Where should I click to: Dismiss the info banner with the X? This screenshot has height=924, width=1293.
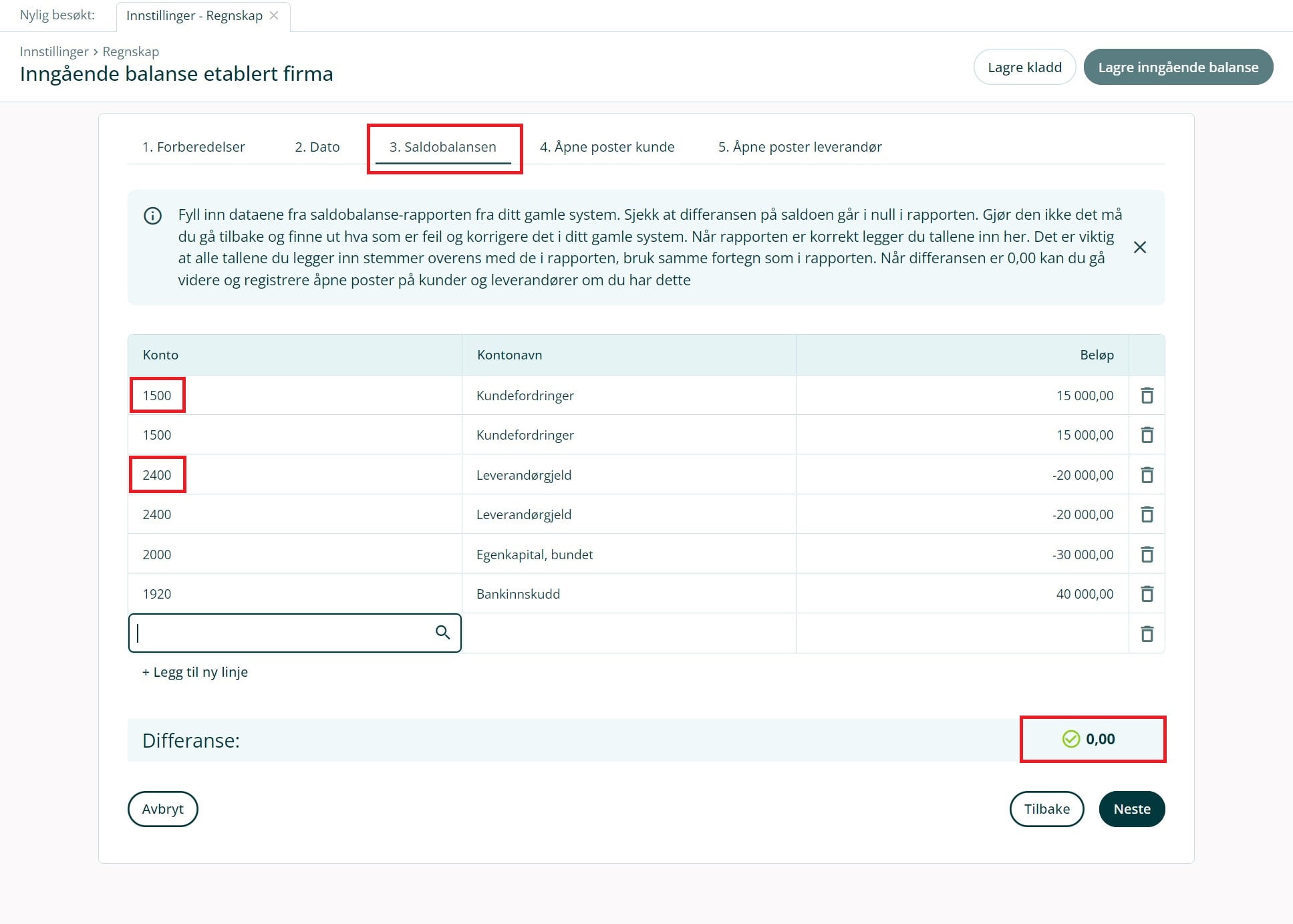coord(1140,247)
